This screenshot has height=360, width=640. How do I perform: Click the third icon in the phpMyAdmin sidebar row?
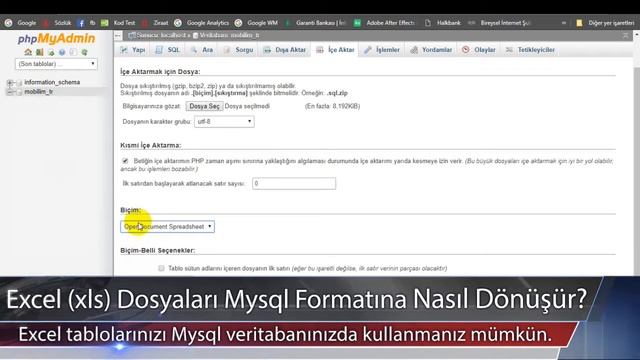tap(51, 52)
